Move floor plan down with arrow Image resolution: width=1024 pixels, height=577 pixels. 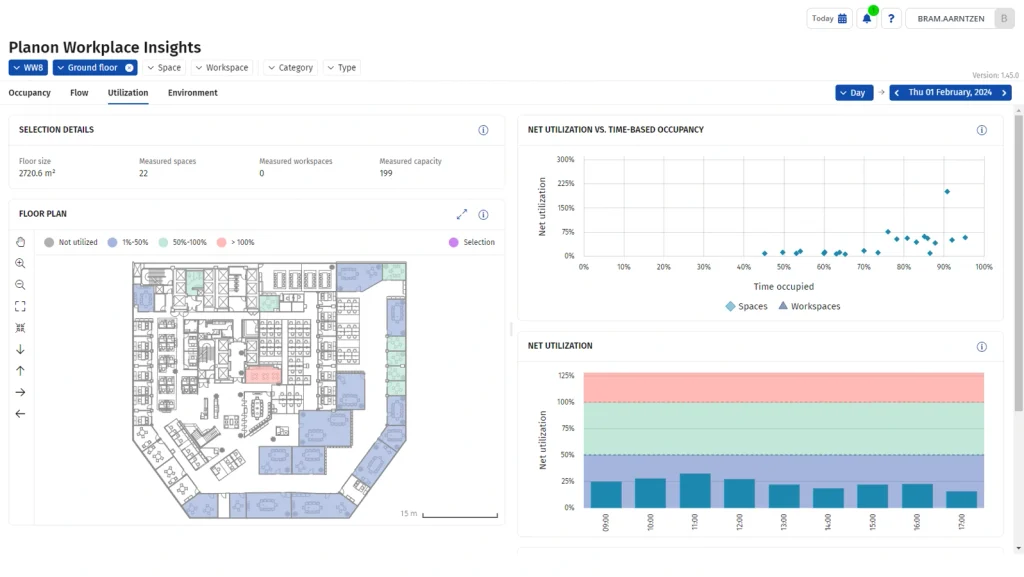click(20, 349)
